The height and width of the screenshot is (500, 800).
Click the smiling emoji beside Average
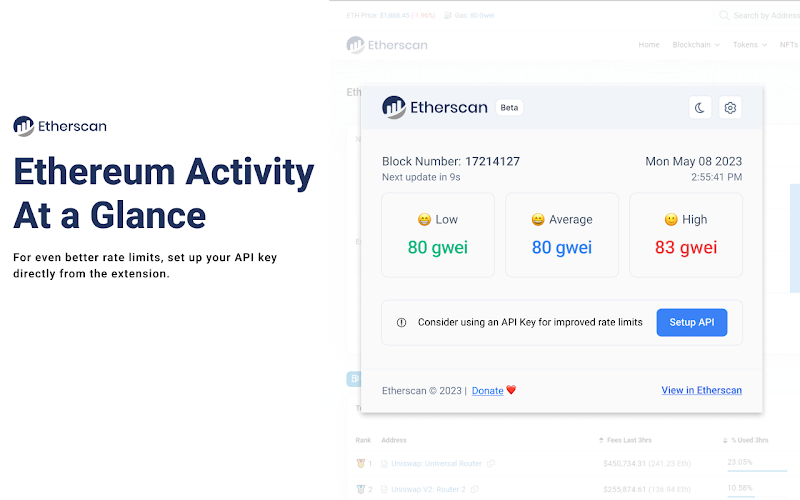(x=538, y=219)
